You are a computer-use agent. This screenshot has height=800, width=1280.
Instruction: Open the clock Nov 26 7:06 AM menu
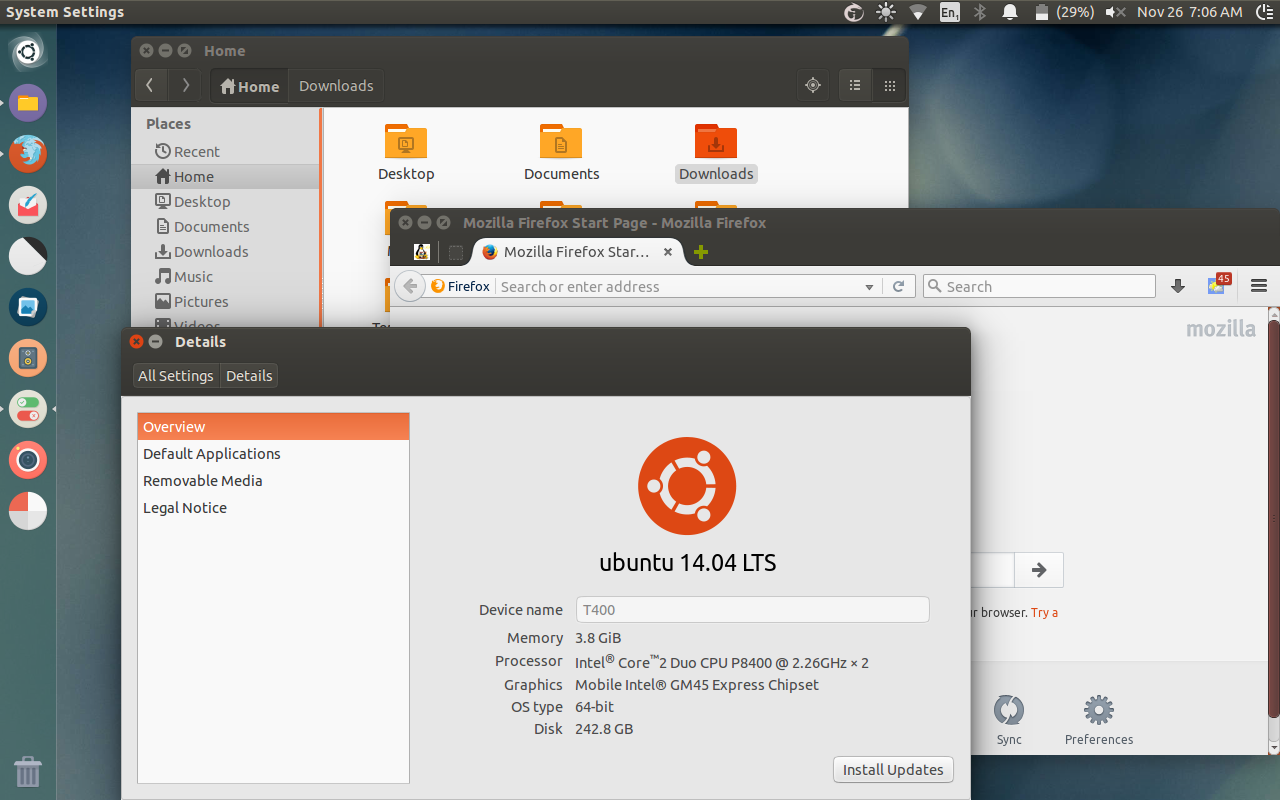tap(1189, 12)
